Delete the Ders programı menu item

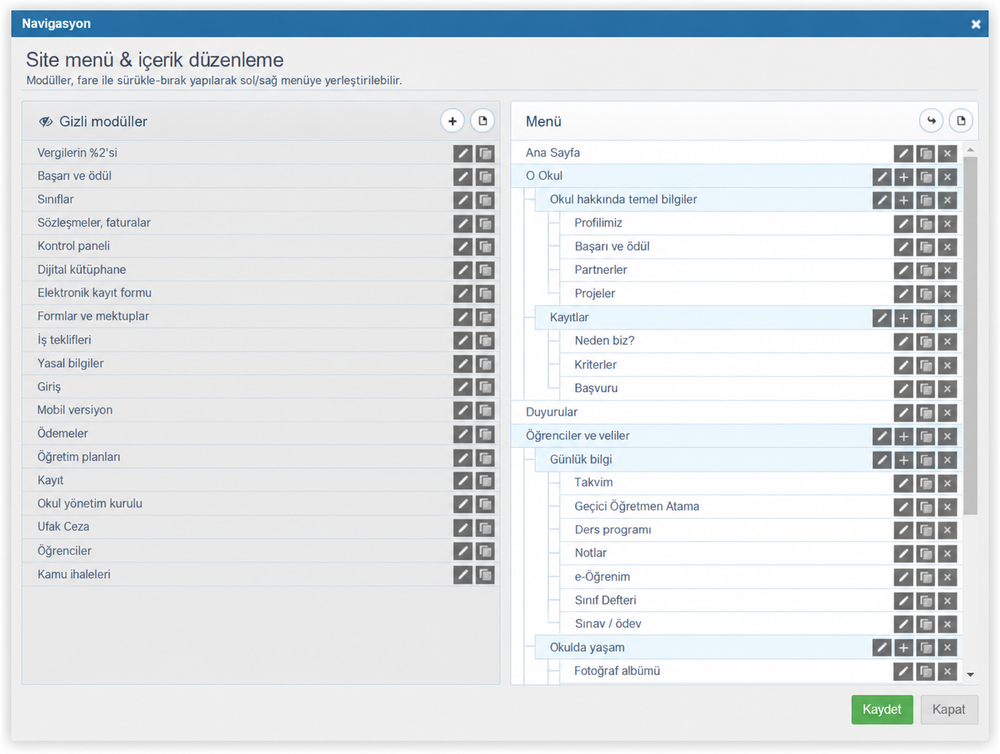click(x=948, y=530)
